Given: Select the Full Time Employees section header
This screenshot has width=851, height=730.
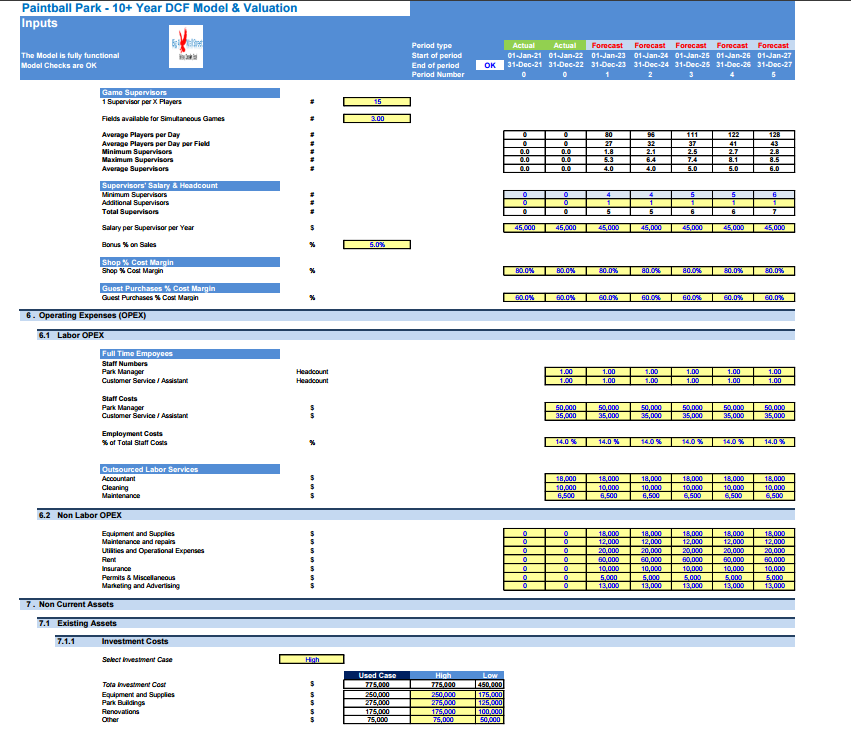Looking at the screenshot, I should 190,354.
